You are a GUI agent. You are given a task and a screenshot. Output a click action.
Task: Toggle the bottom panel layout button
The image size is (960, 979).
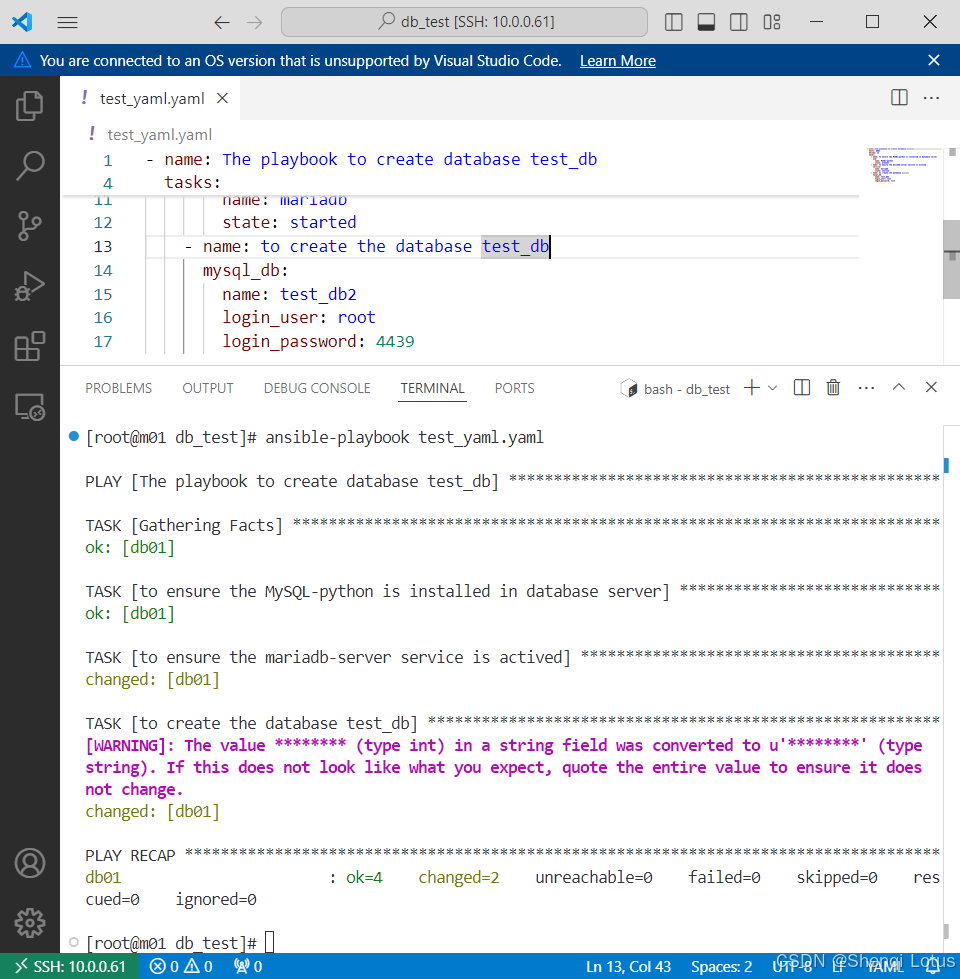click(x=706, y=22)
